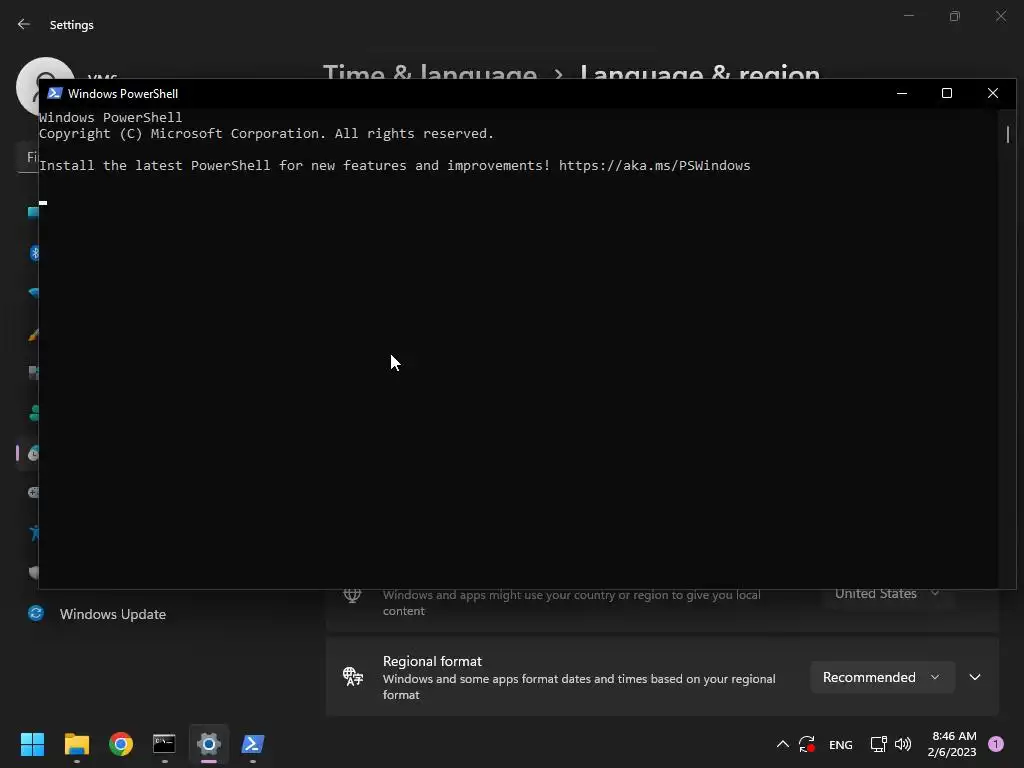Click the sync status tray icon
The image size is (1024, 768).
[x=807, y=744]
